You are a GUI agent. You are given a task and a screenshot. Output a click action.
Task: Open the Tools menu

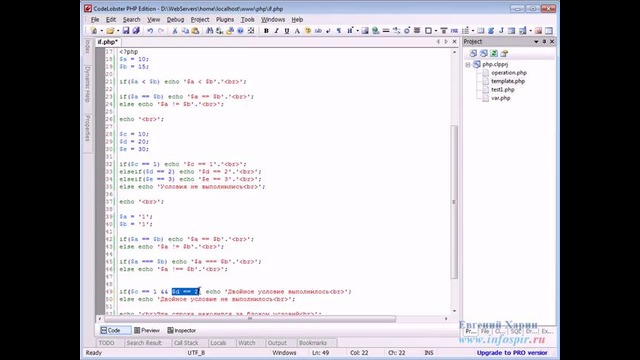click(x=248, y=20)
